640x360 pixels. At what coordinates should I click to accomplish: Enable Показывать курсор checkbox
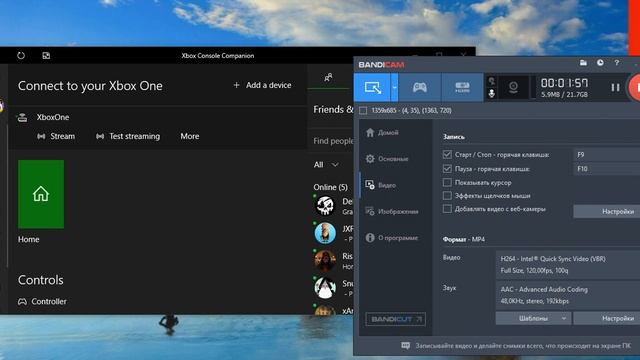point(447,182)
